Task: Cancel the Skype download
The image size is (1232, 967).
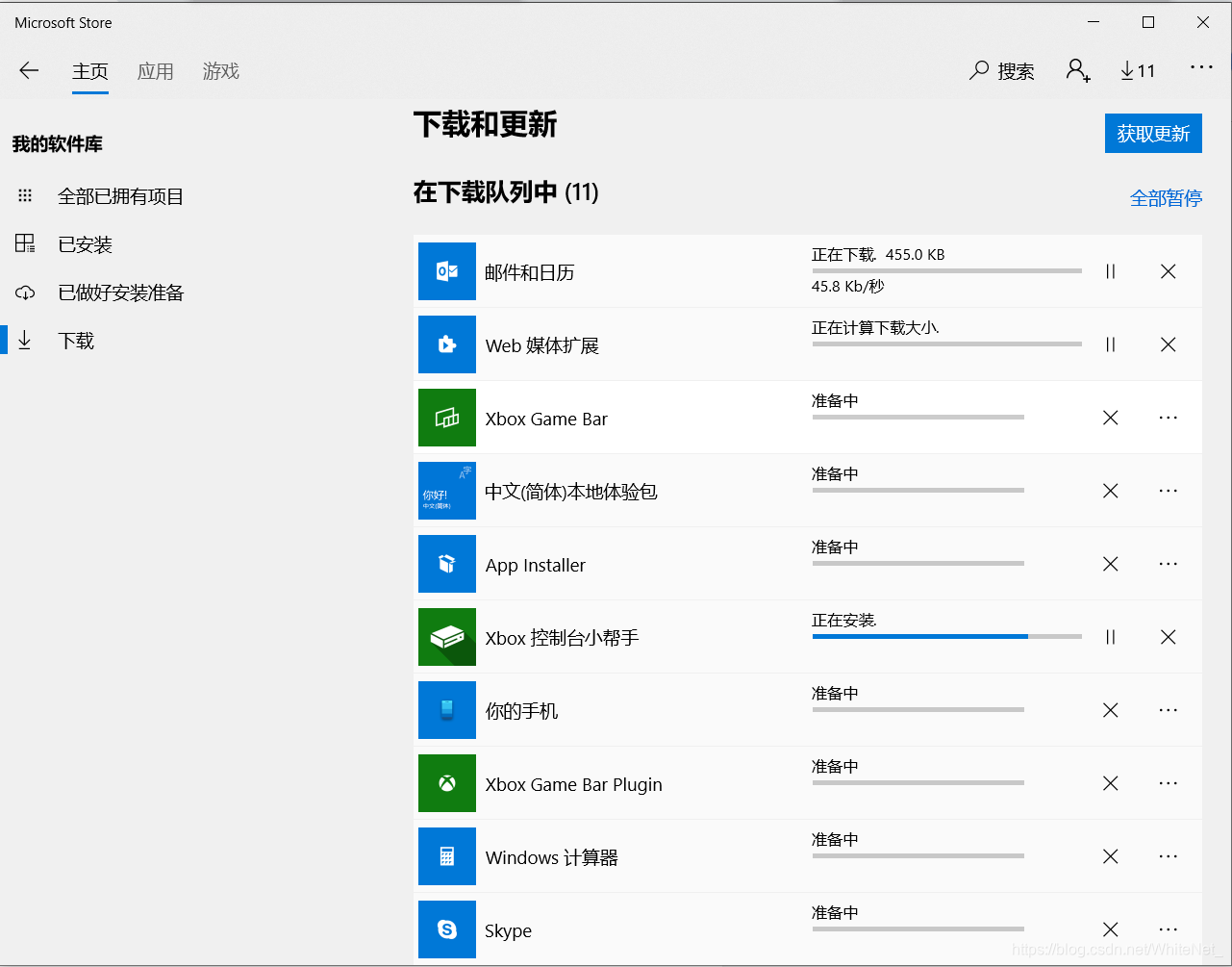Action: coord(1111,929)
